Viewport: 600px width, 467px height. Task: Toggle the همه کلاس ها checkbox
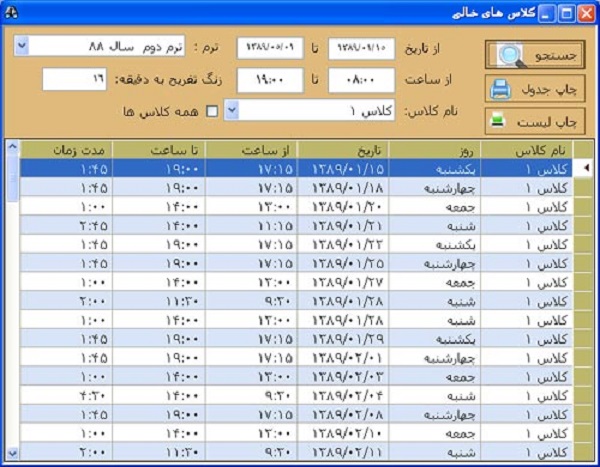[x=211, y=110]
